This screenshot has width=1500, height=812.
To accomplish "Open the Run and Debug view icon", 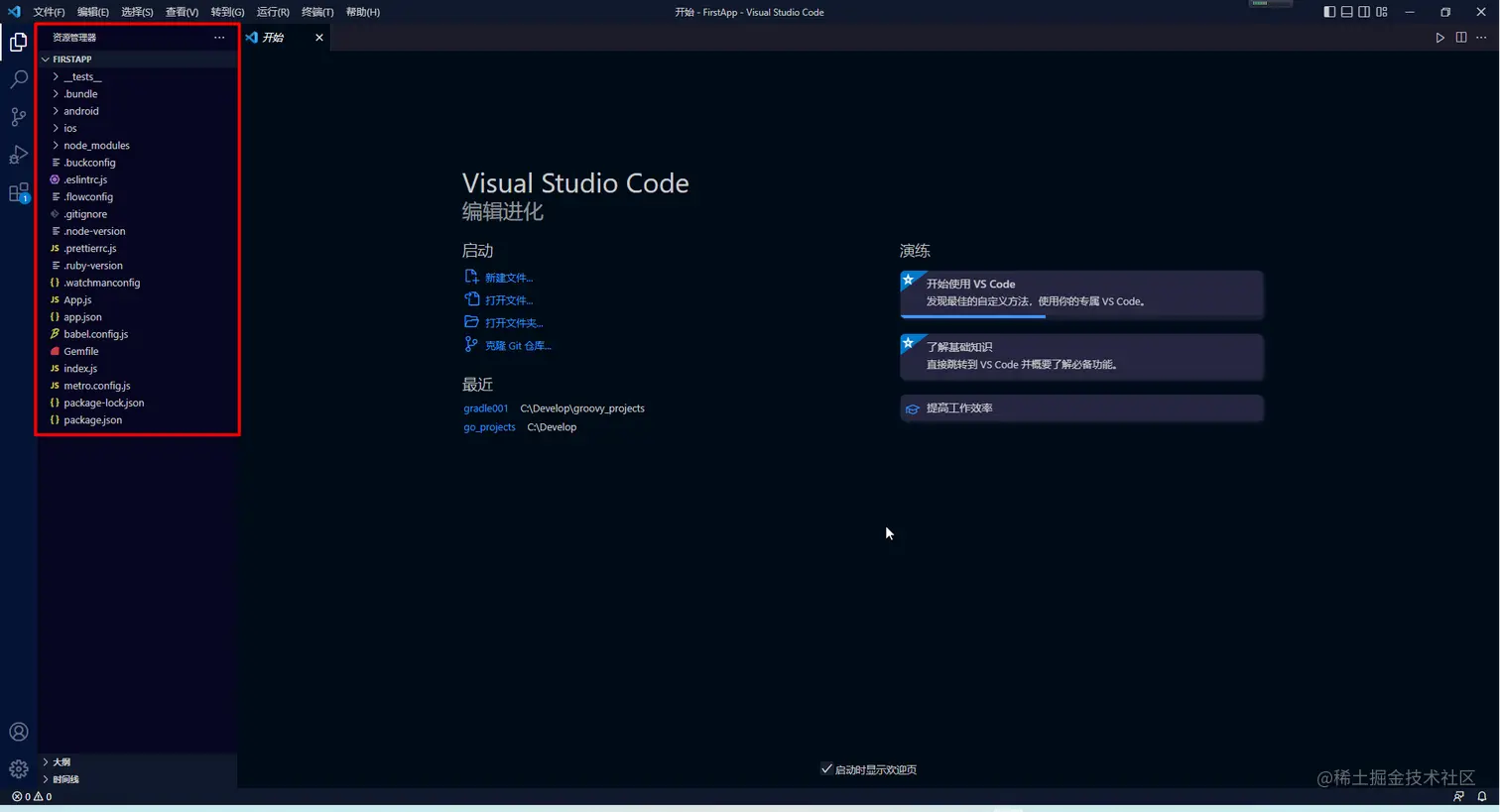I will (18, 155).
